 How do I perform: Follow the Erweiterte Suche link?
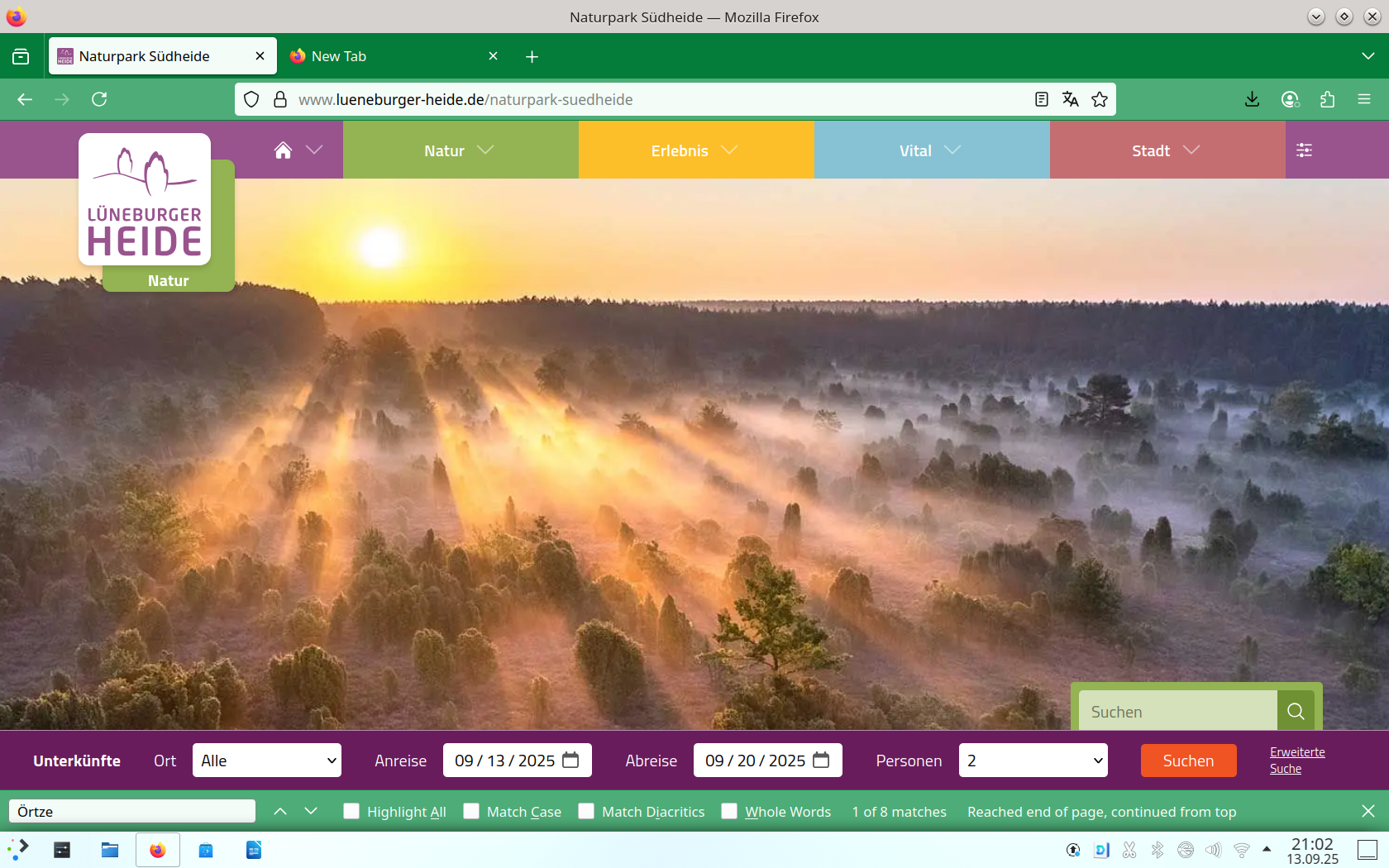coord(1296,761)
